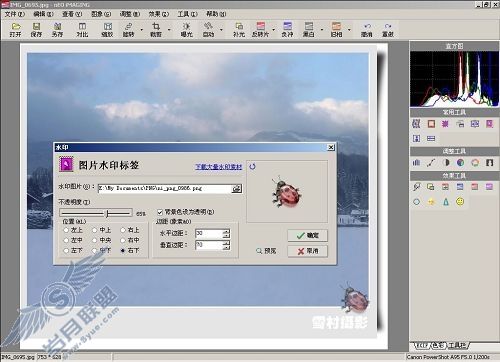Click the 撤消 undo icon

(367, 30)
